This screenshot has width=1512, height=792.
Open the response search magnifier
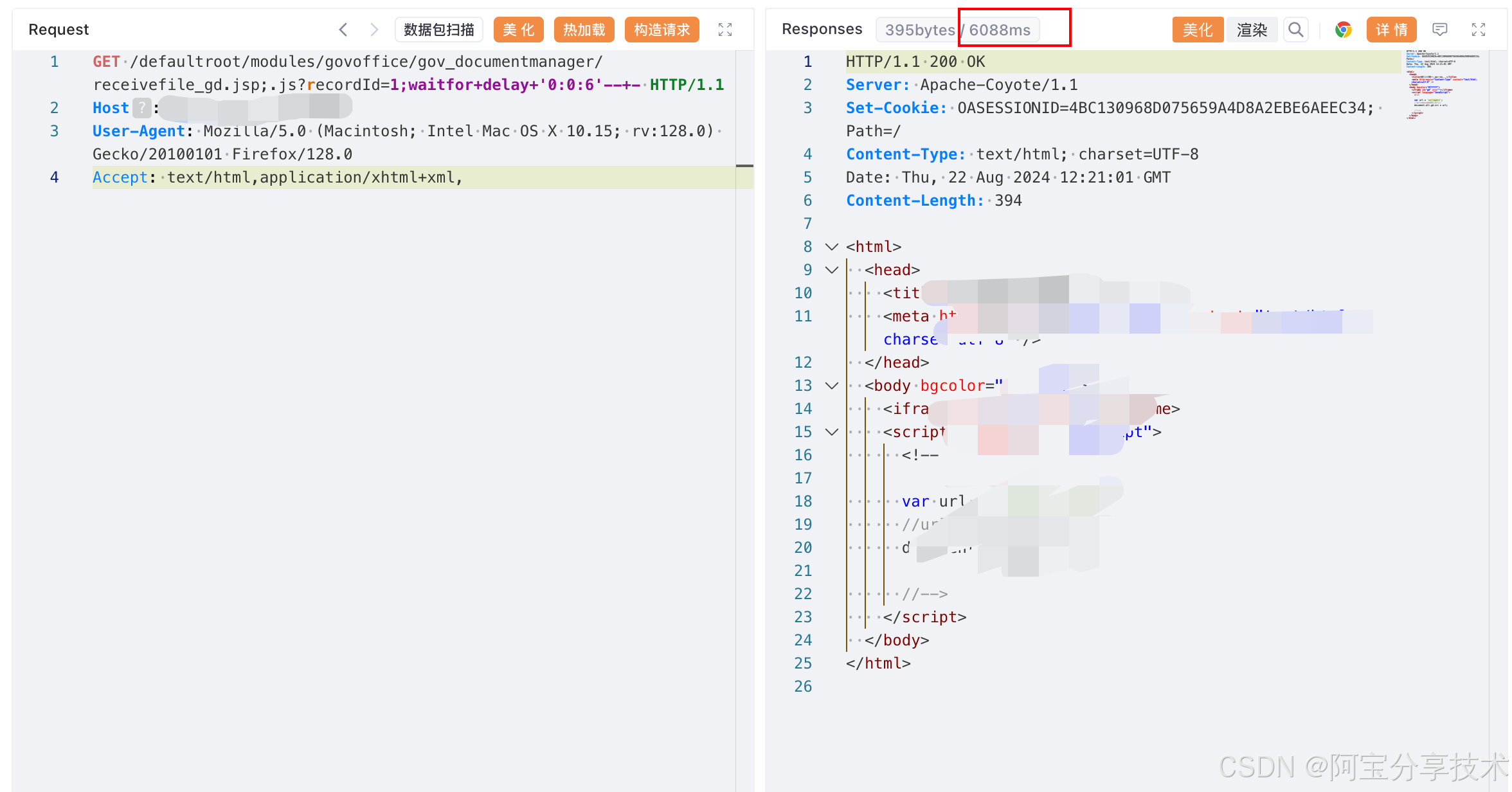[1296, 30]
